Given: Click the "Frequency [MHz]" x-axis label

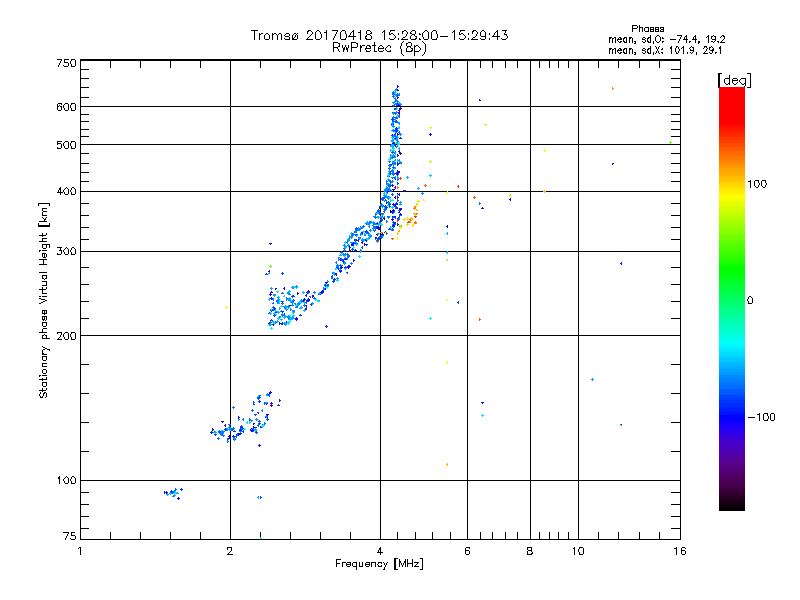Looking at the screenshot, I should coord(379,564).
